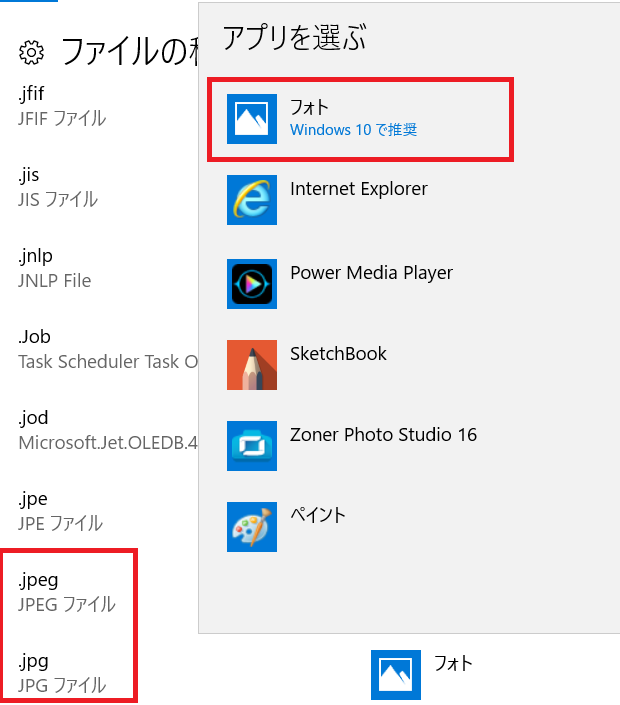Screen dimensions: 620x705
Task: Click the JPEG ファイル description
Action: (67, 604)
